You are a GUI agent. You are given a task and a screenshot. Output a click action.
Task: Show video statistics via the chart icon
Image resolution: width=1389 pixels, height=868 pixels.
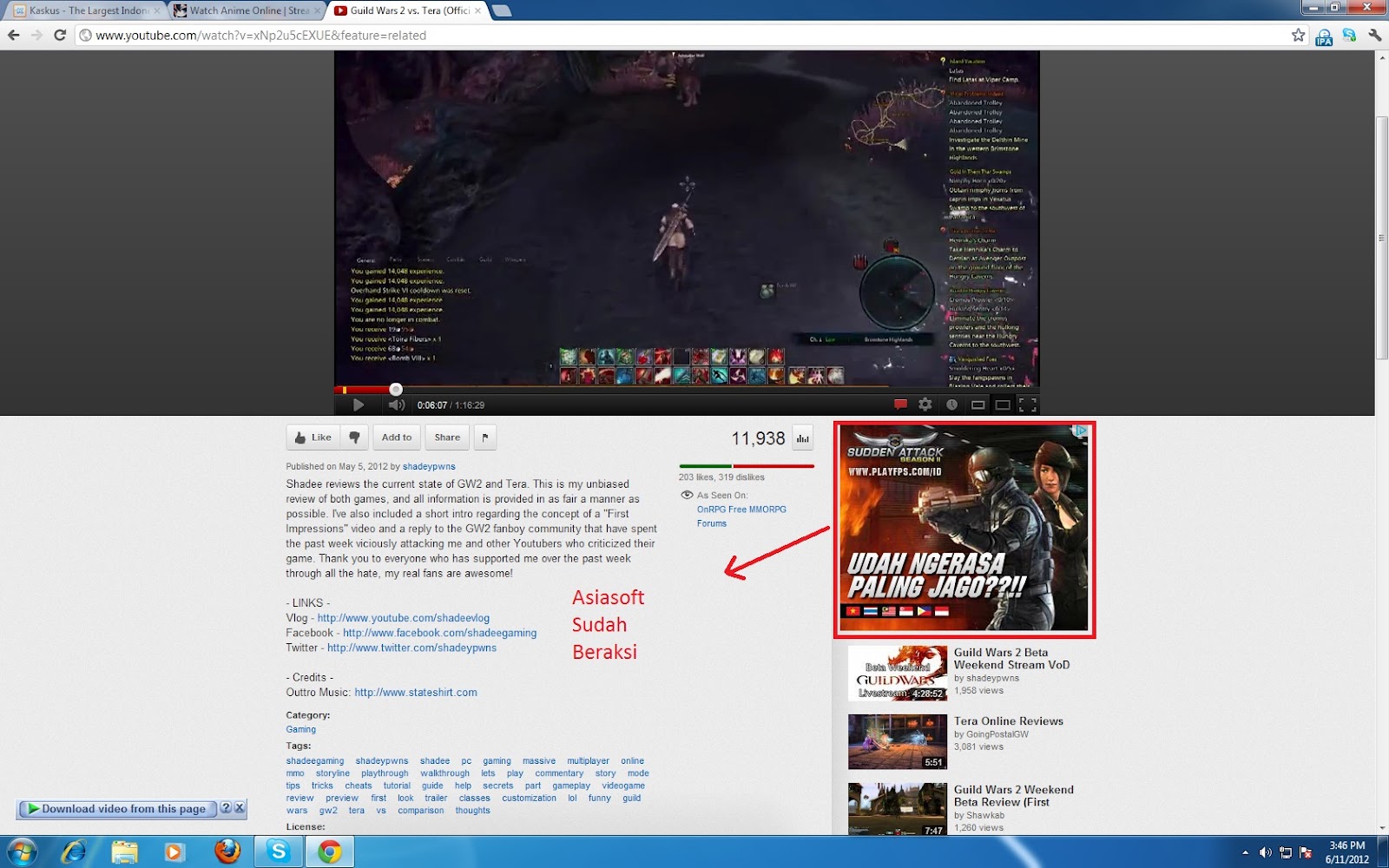[x=803, y=438]
